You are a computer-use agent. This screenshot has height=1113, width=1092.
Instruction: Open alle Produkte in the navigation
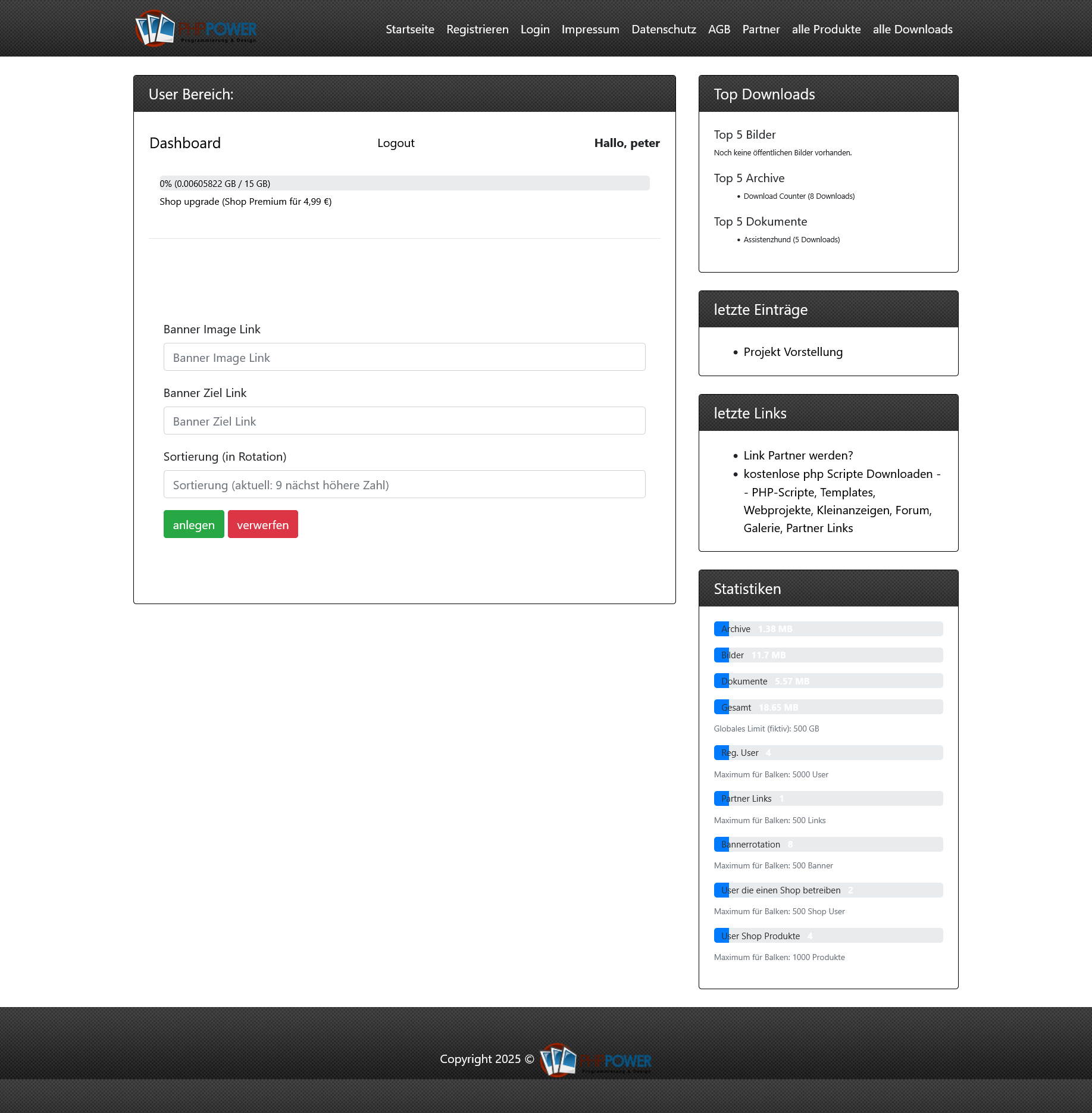tap(826, 29)
